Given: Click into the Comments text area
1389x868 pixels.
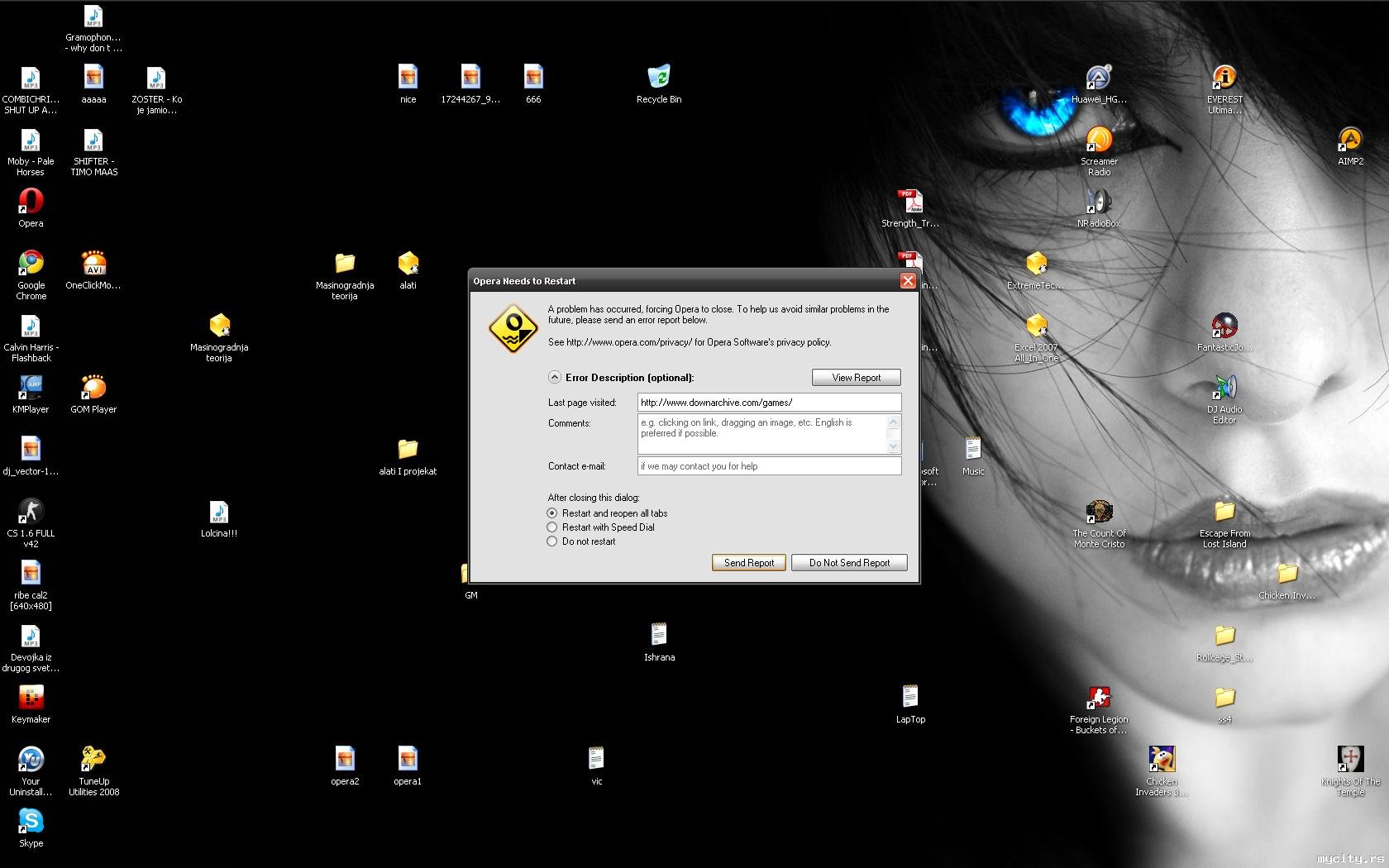Looking at the screenshot, I should coord(761,434).
